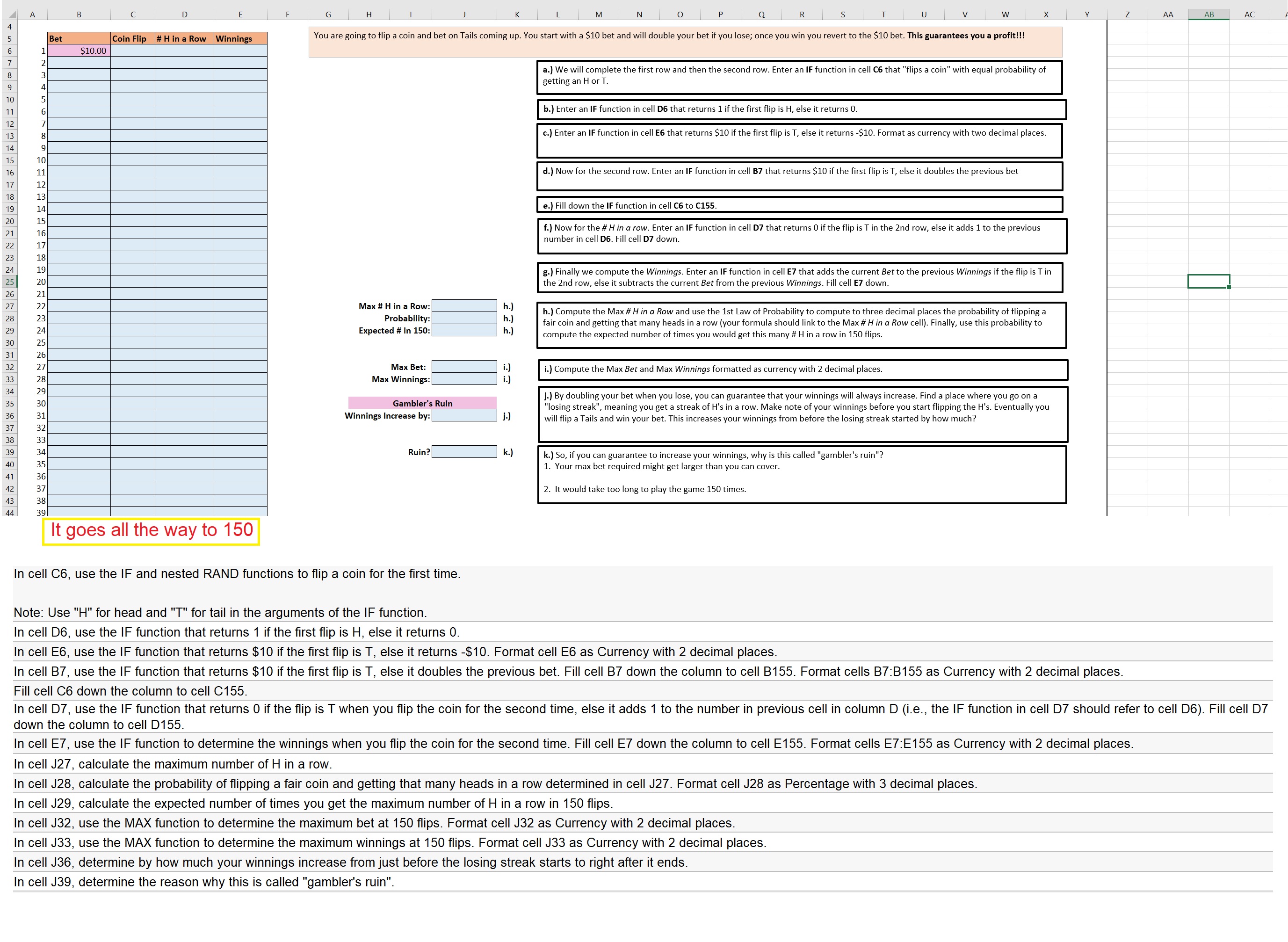Click the Winnings column header cell
The height and width of the screenshot is (942, 1288).
pyautogui.click(x=240, y=38)
